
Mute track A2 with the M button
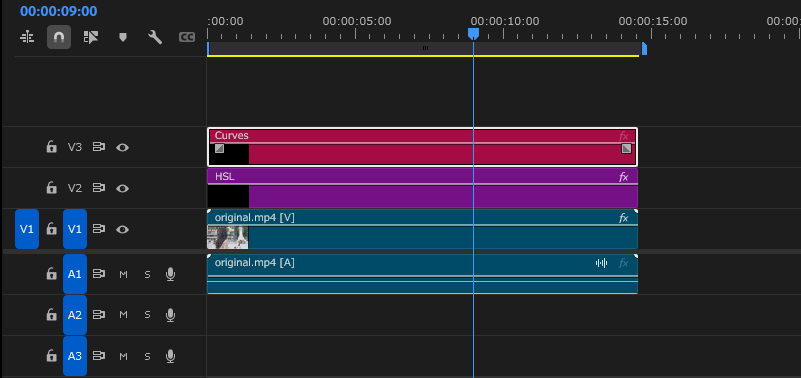[123, 315]
